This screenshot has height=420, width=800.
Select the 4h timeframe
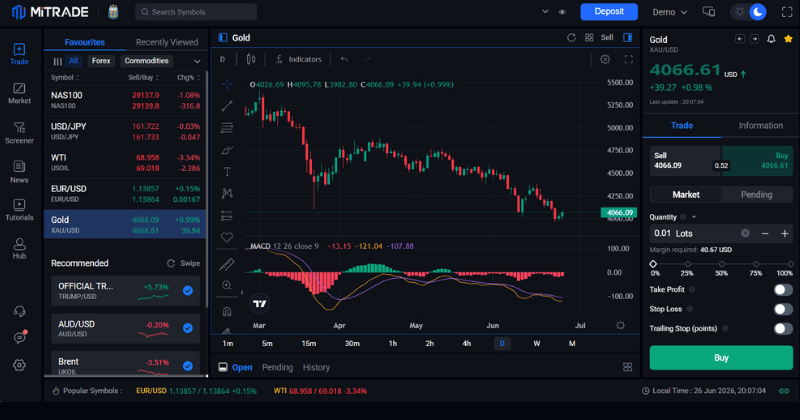pos(467,343)
